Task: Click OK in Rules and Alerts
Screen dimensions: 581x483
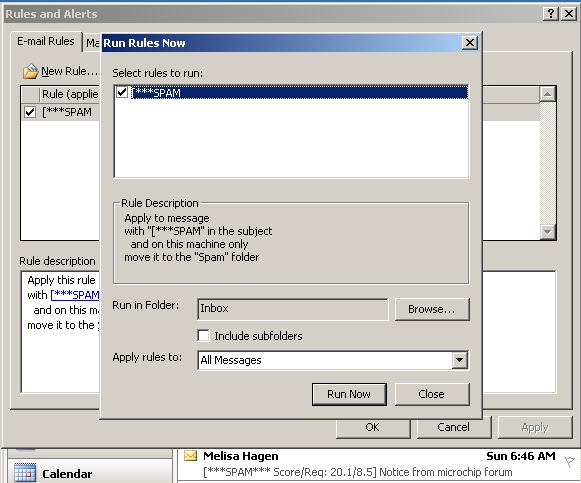Action: click(x=373, y=427)
